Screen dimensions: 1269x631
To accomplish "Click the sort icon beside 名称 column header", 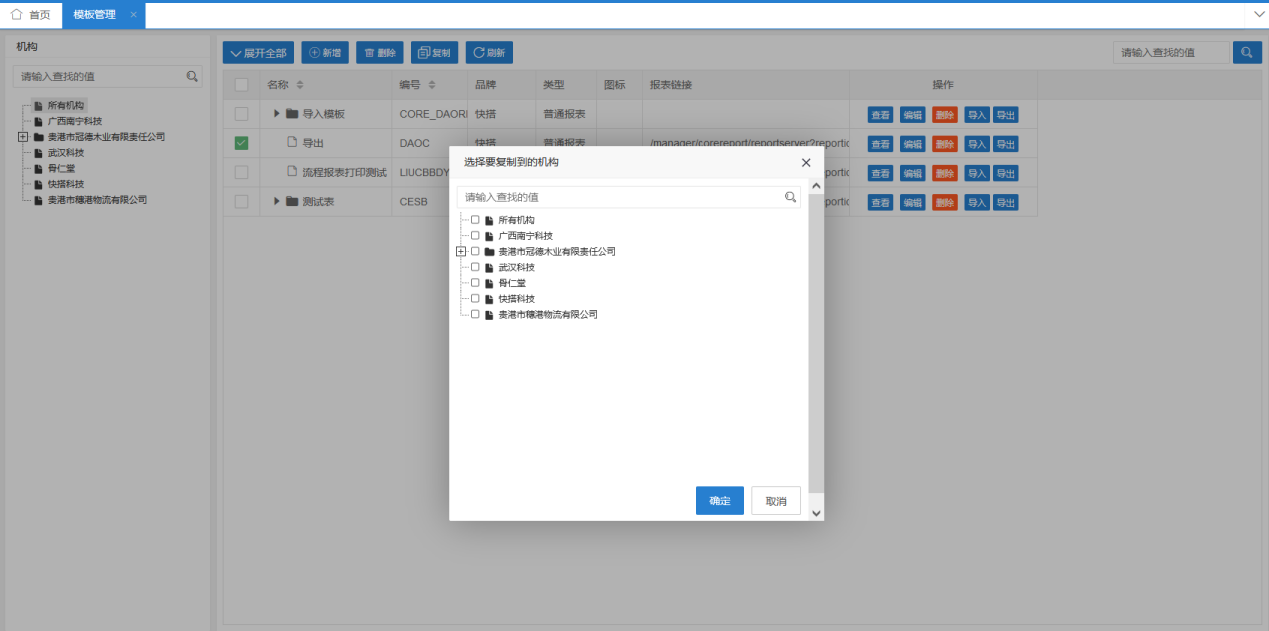I will (x=300, y=85).
